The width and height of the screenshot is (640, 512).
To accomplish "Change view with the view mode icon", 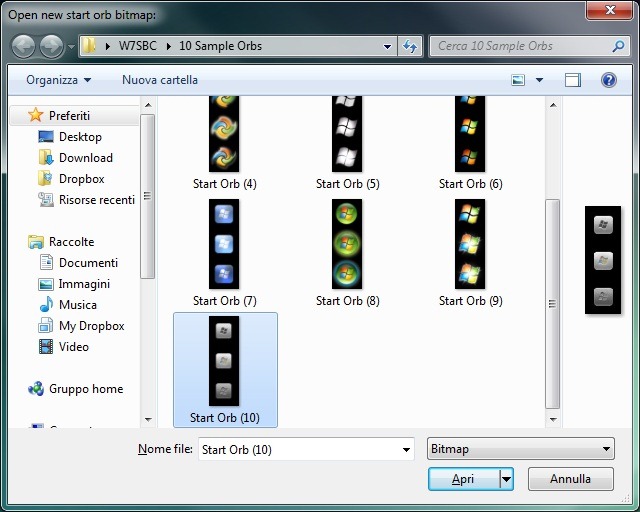I will pos(518,80).
